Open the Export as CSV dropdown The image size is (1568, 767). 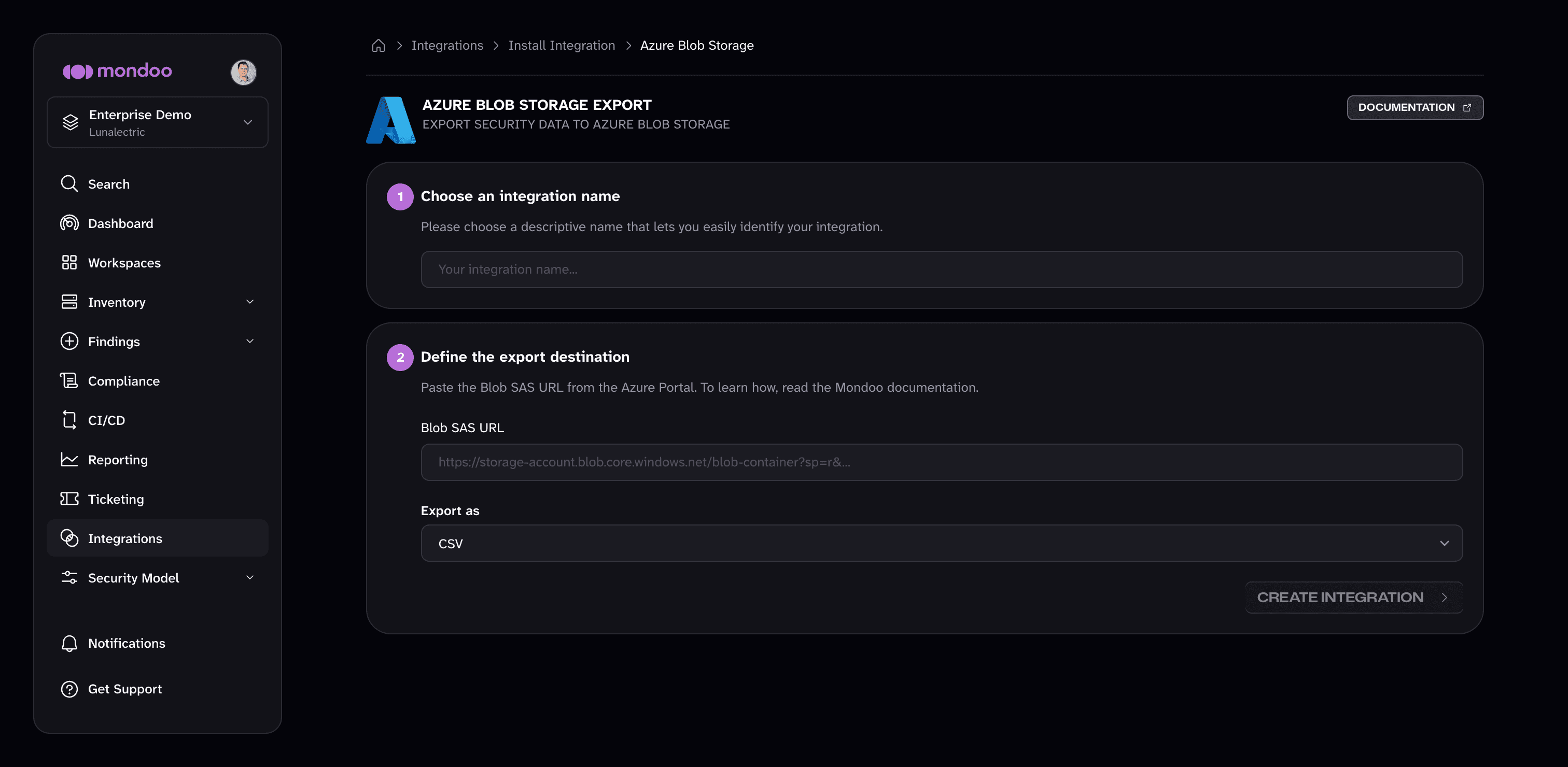[941, 543]
